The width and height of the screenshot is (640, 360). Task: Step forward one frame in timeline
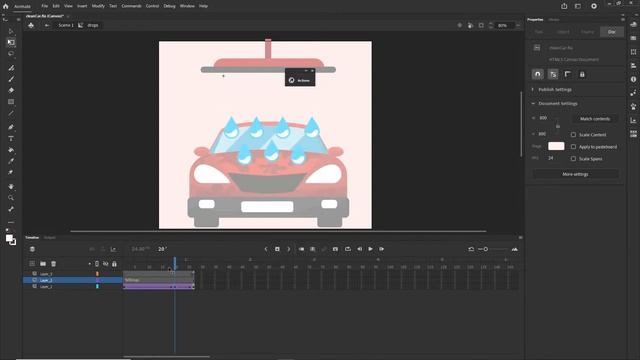[x=382, y=249]
